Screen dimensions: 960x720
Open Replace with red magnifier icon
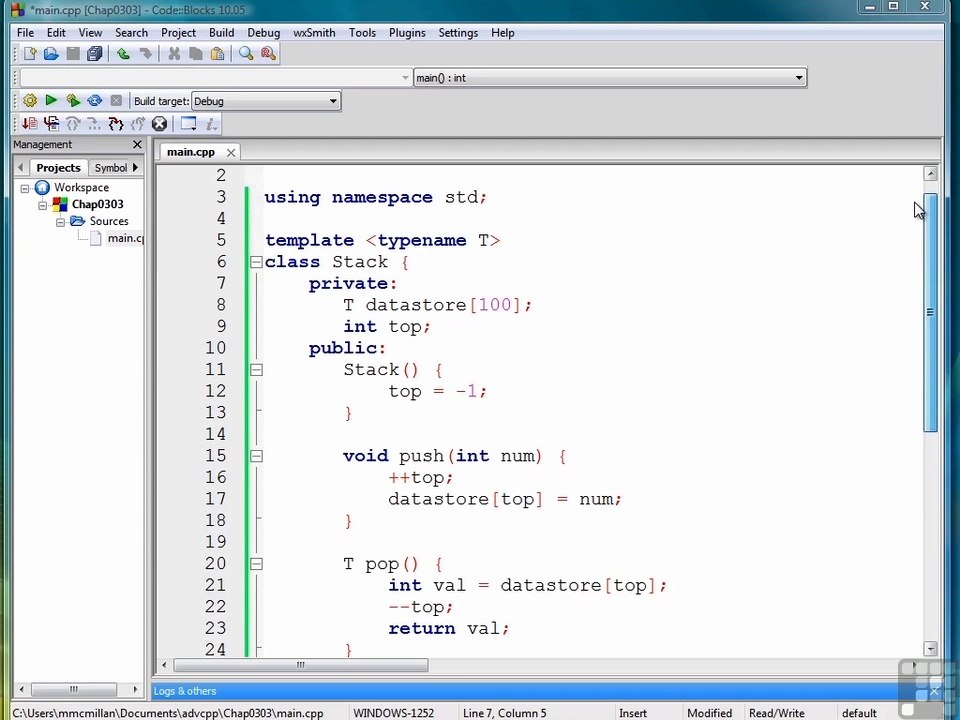[268, 54]
